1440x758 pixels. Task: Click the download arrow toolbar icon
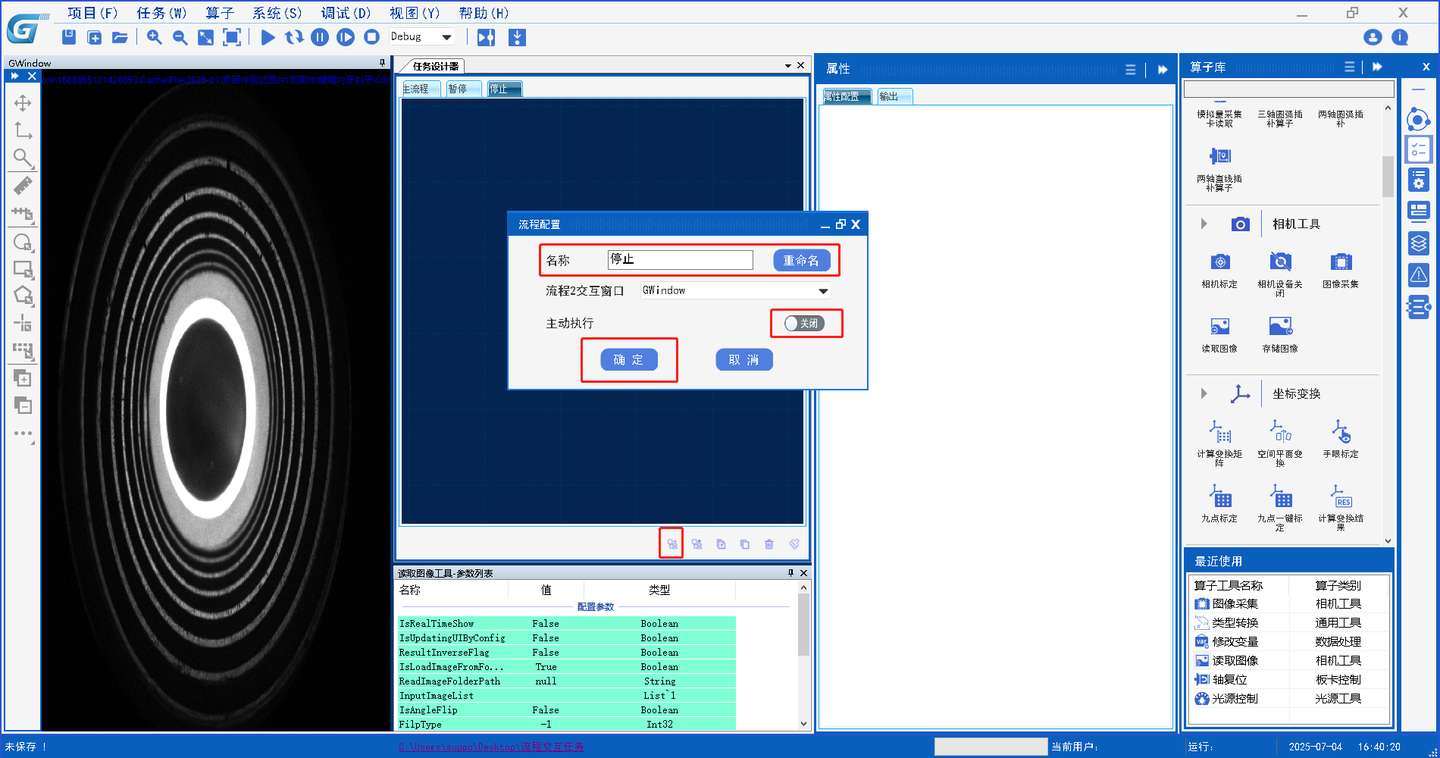point(517,37)
